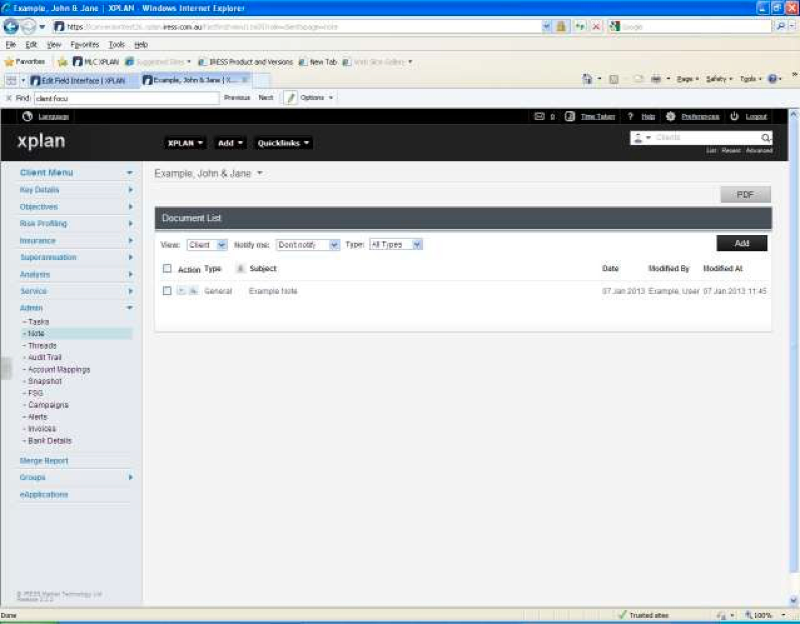Click the zoom magnifier icon in status bar
Viewport: 800px width, 624px height.
748,615
